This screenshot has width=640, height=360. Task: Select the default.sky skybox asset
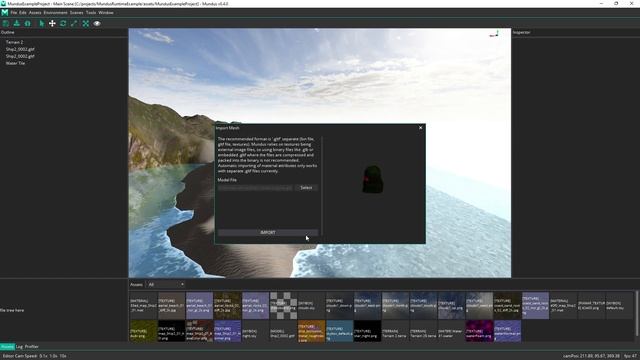point(619,305)
